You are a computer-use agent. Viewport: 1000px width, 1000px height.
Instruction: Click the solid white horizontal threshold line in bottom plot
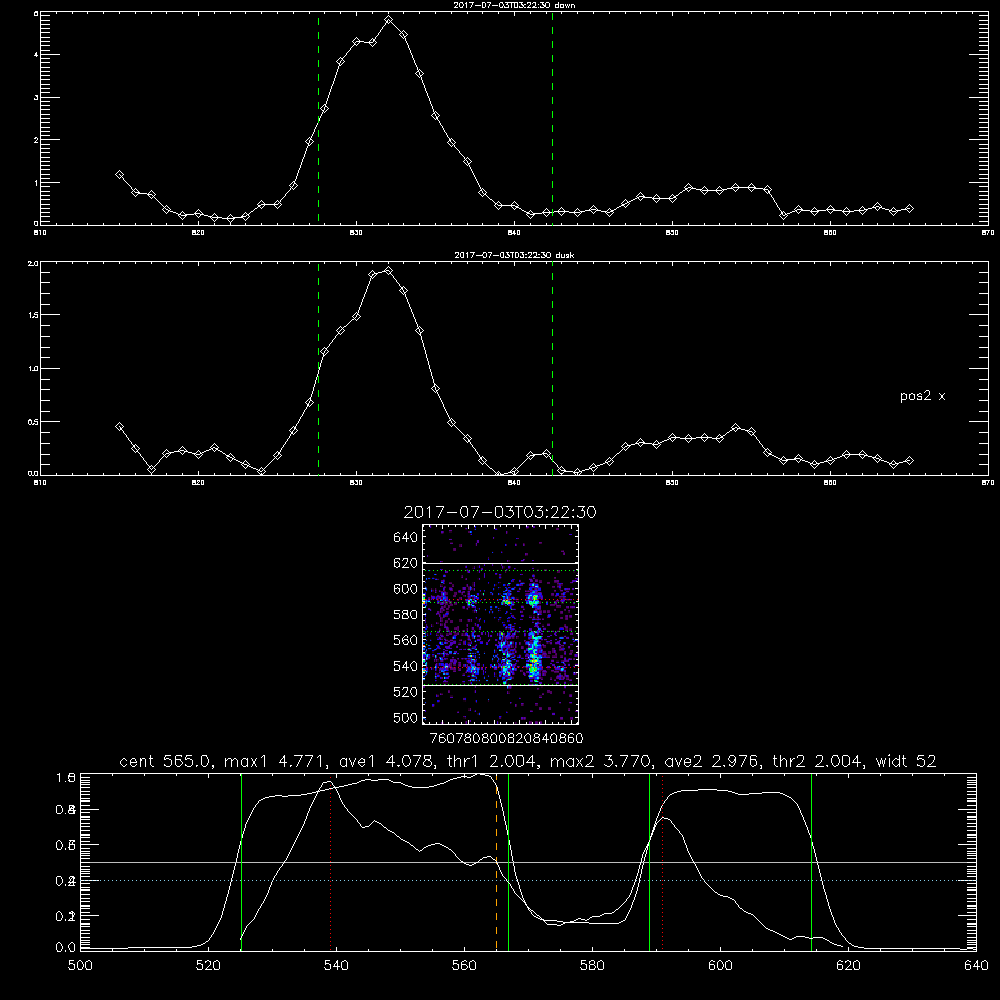coord(529,862)
